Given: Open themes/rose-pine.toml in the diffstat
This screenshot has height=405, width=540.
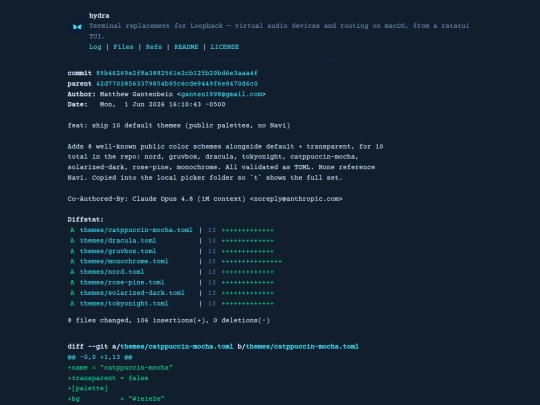Looking at the screenshot, I should 122,282.
